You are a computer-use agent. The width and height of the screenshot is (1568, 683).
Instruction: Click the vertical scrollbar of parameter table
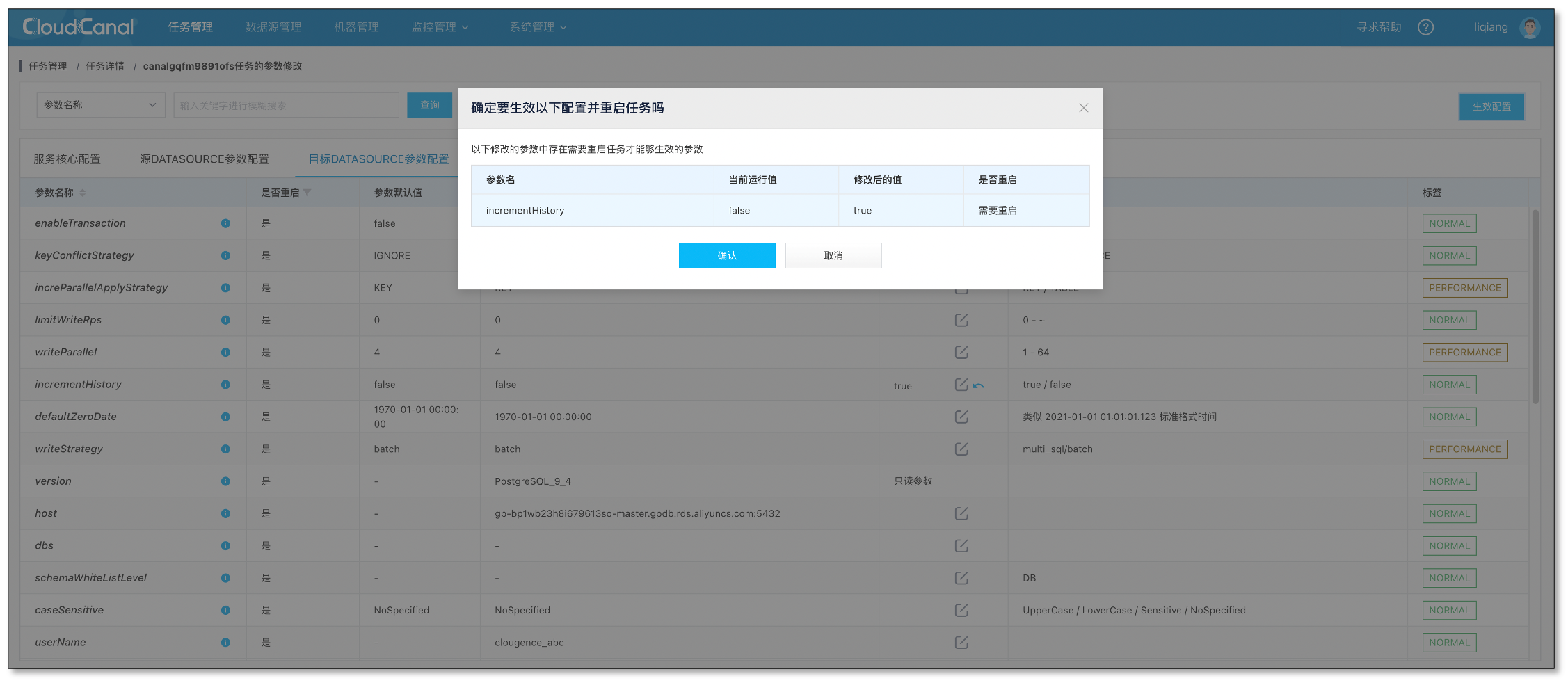click(1535, 306)
